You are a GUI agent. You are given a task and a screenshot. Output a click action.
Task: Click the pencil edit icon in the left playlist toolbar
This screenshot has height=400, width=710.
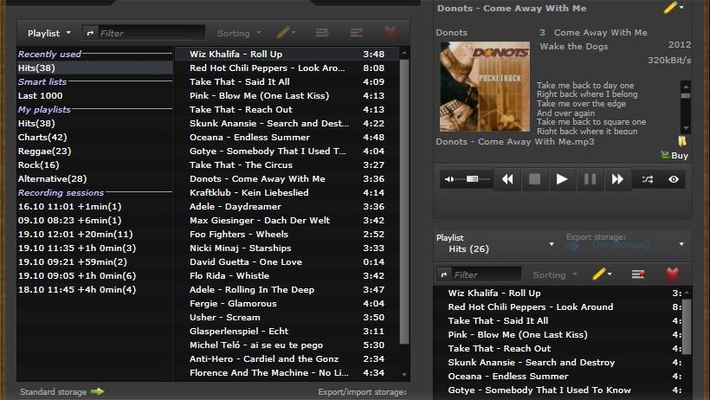pos(283,33)
